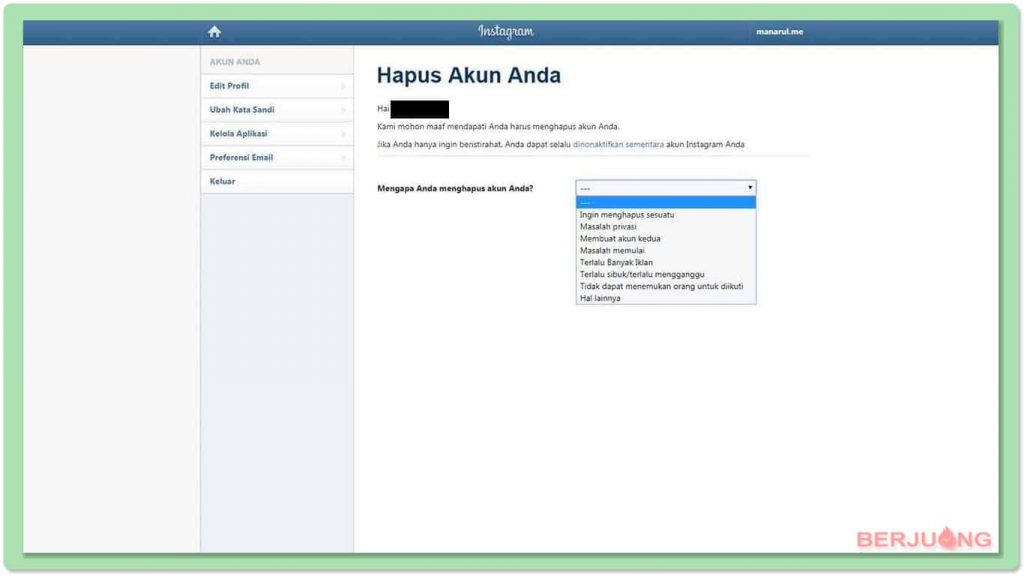
Task: Collapse the reason dropdown via its arrow
Action: 750,187
